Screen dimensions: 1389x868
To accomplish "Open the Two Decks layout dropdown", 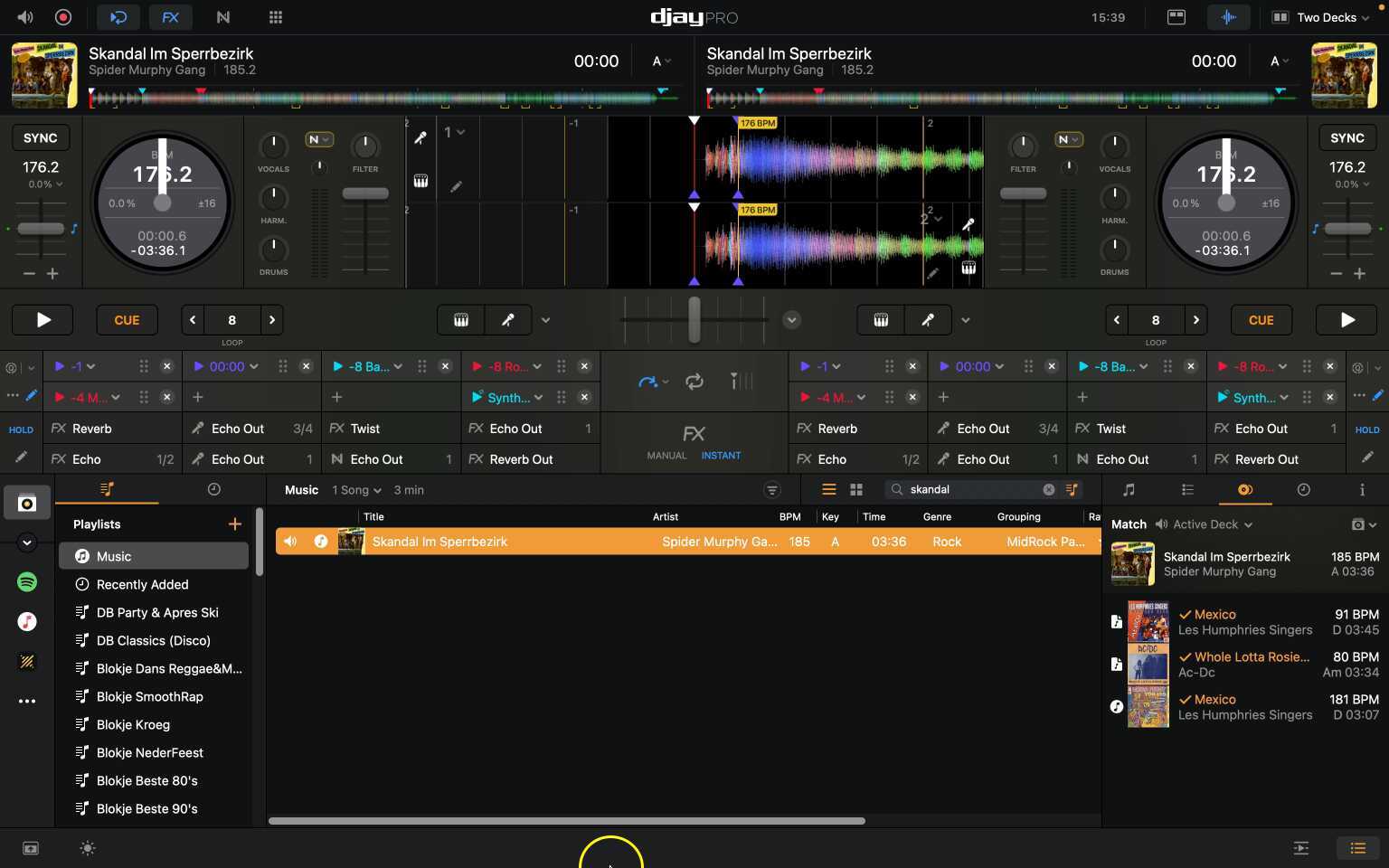I will click(x=1325, y=17).
